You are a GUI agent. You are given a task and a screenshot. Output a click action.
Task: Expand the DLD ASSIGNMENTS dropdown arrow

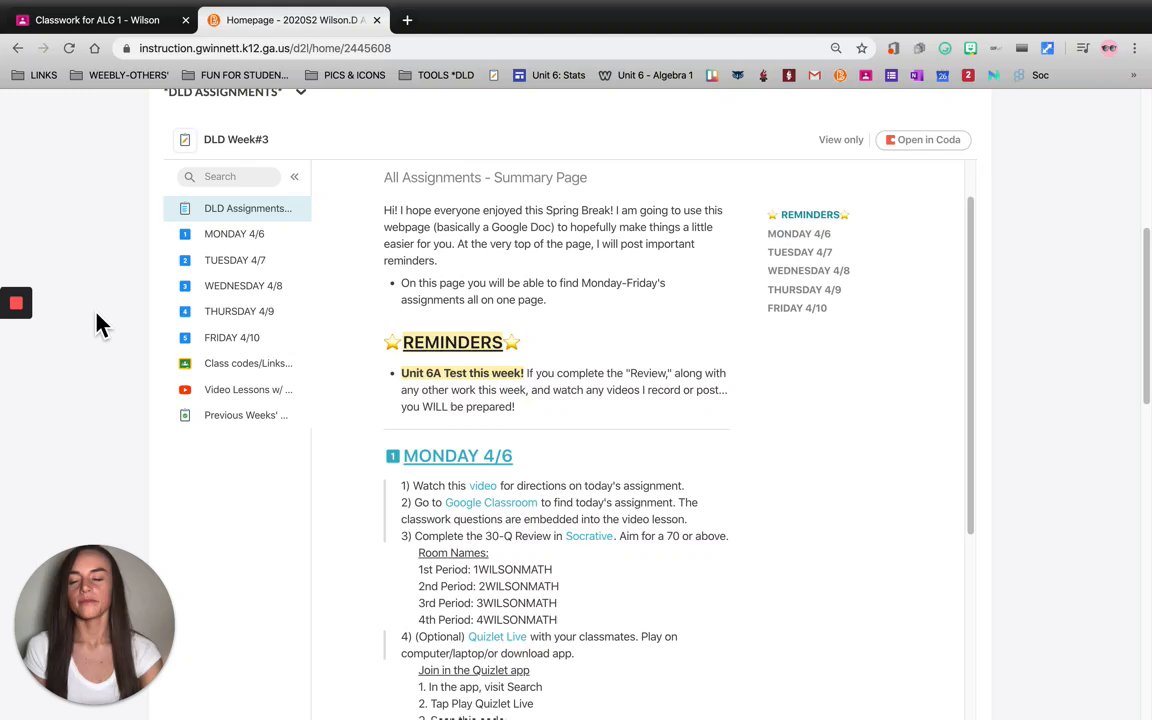pos(300,93)
